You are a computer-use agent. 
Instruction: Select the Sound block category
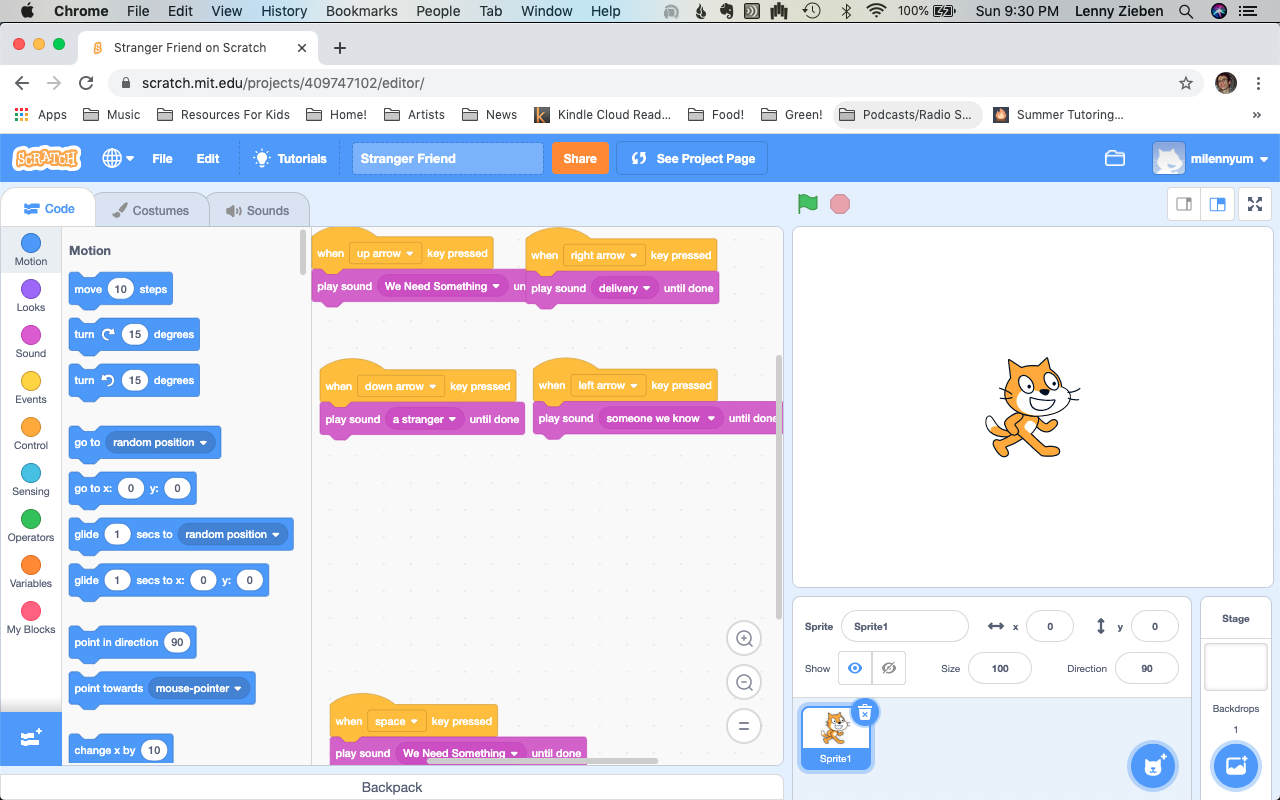(31, 341)
